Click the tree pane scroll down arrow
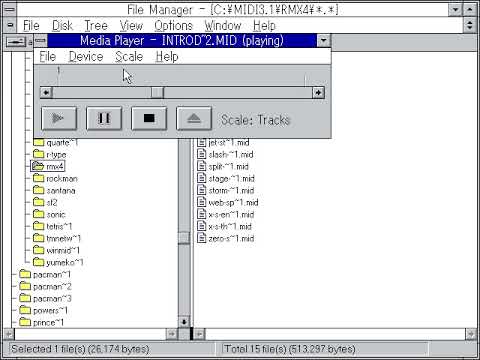Screen dimensions: 480x360 184,322
